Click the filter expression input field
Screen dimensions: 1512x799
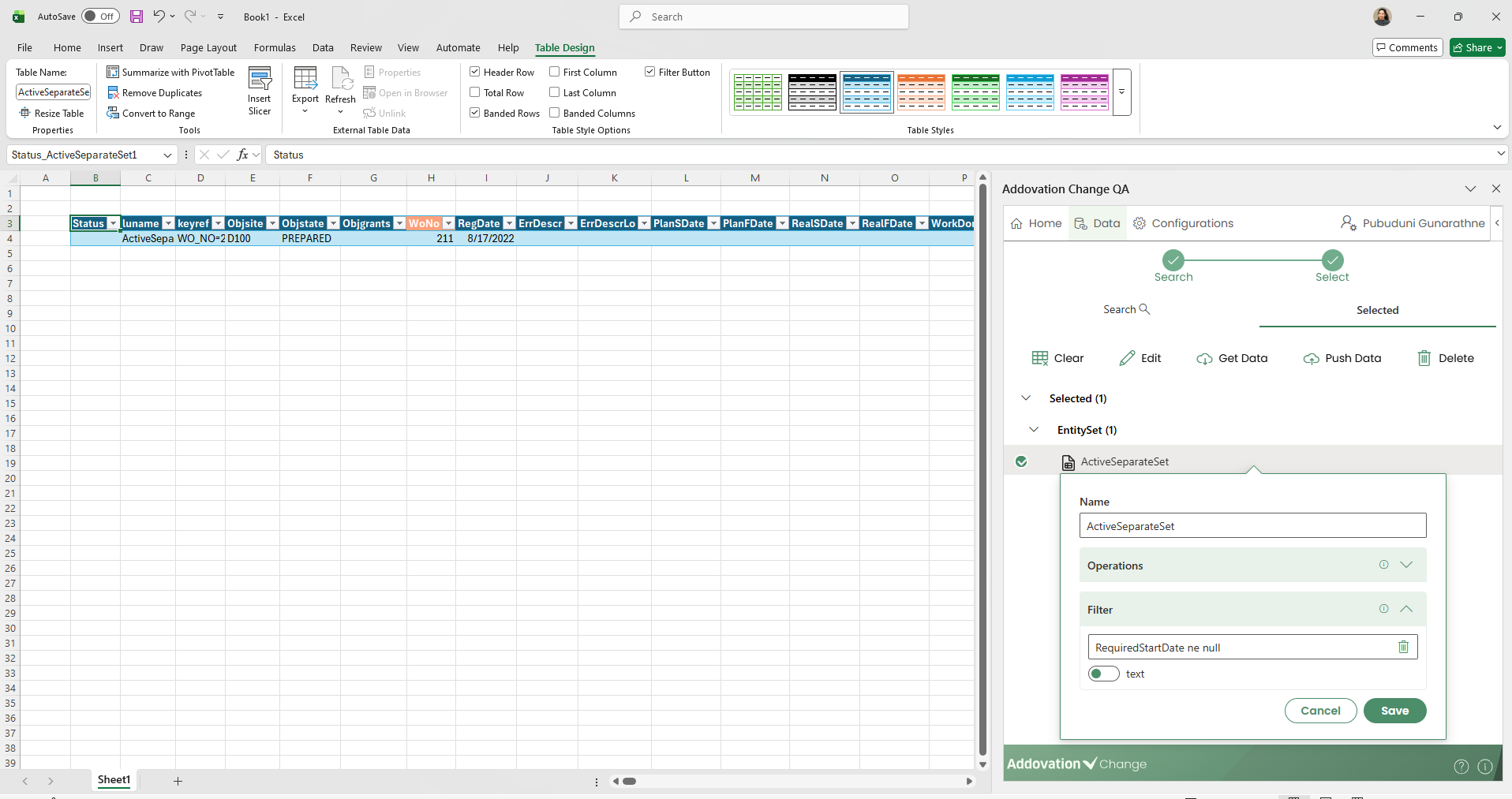click(x=1239, y=648)
